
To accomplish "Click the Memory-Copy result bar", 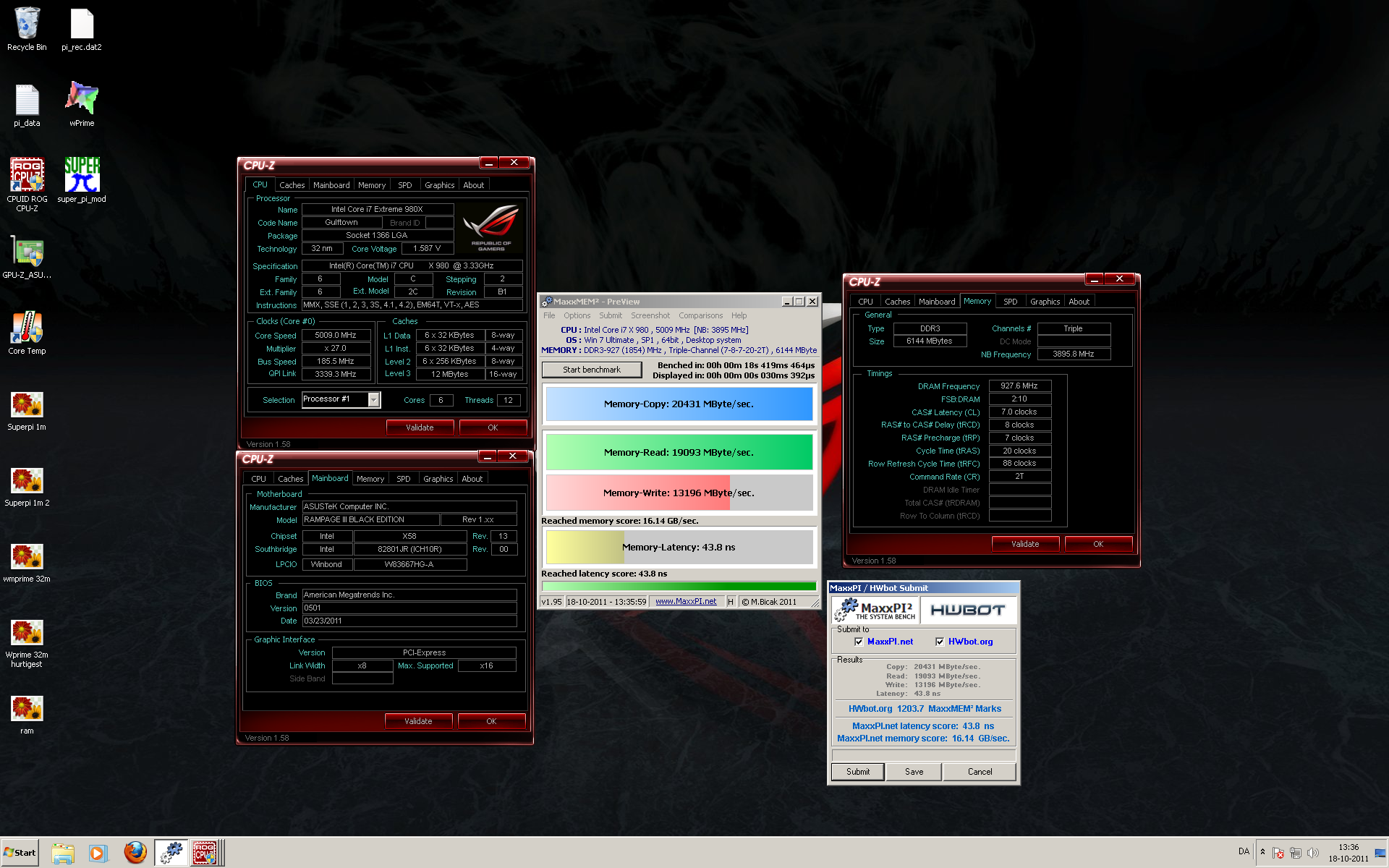I will pos(679,404).
